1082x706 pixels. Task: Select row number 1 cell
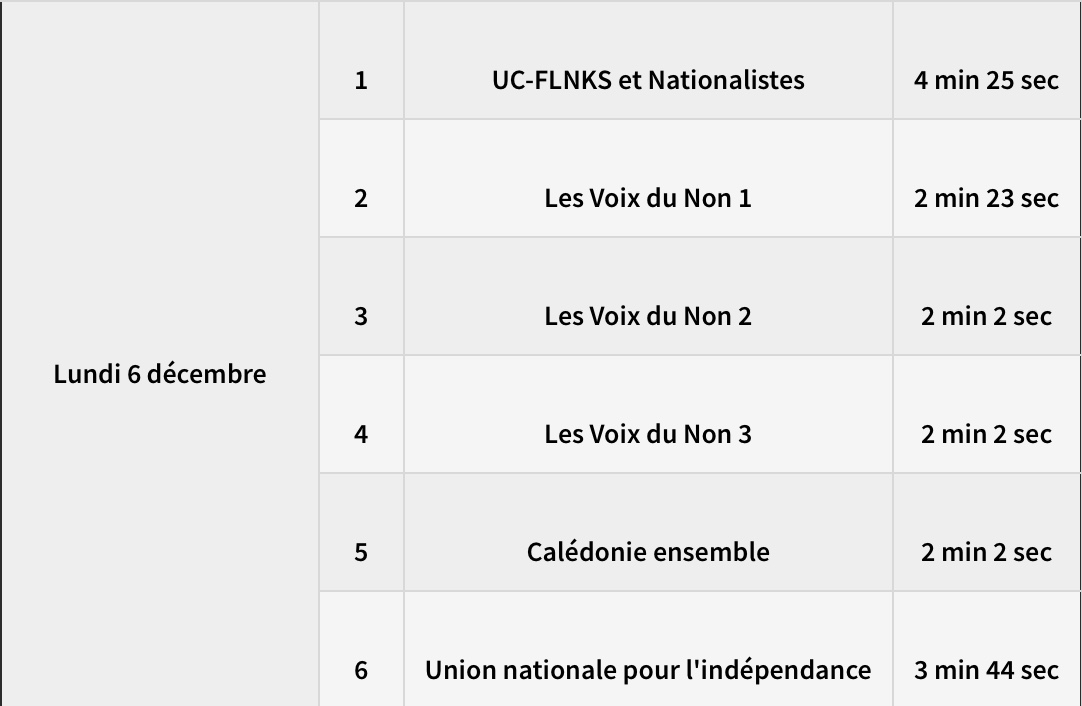pyautogui.click(x=361, y=81)
